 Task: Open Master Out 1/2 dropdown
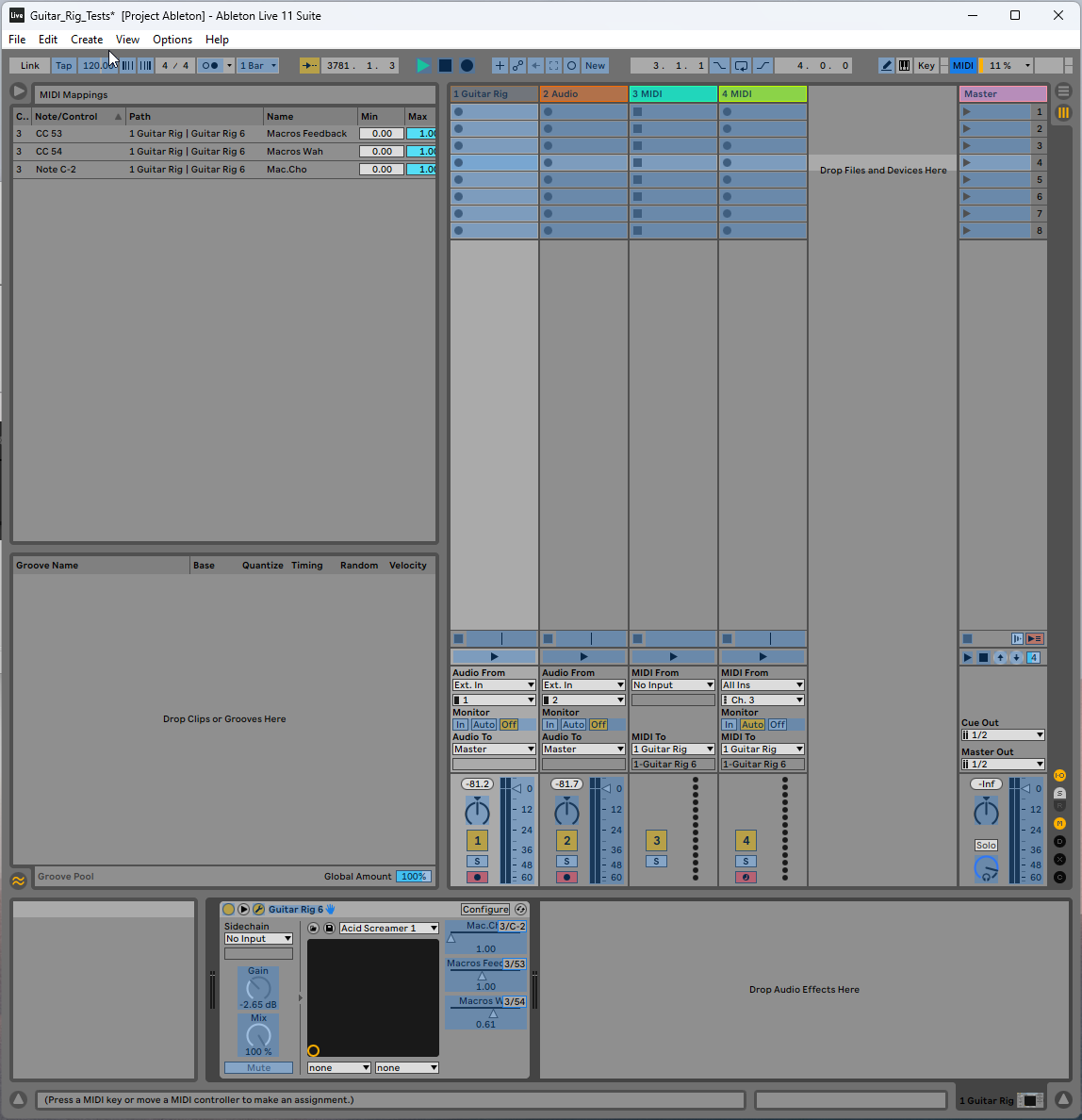(1003, 765)
